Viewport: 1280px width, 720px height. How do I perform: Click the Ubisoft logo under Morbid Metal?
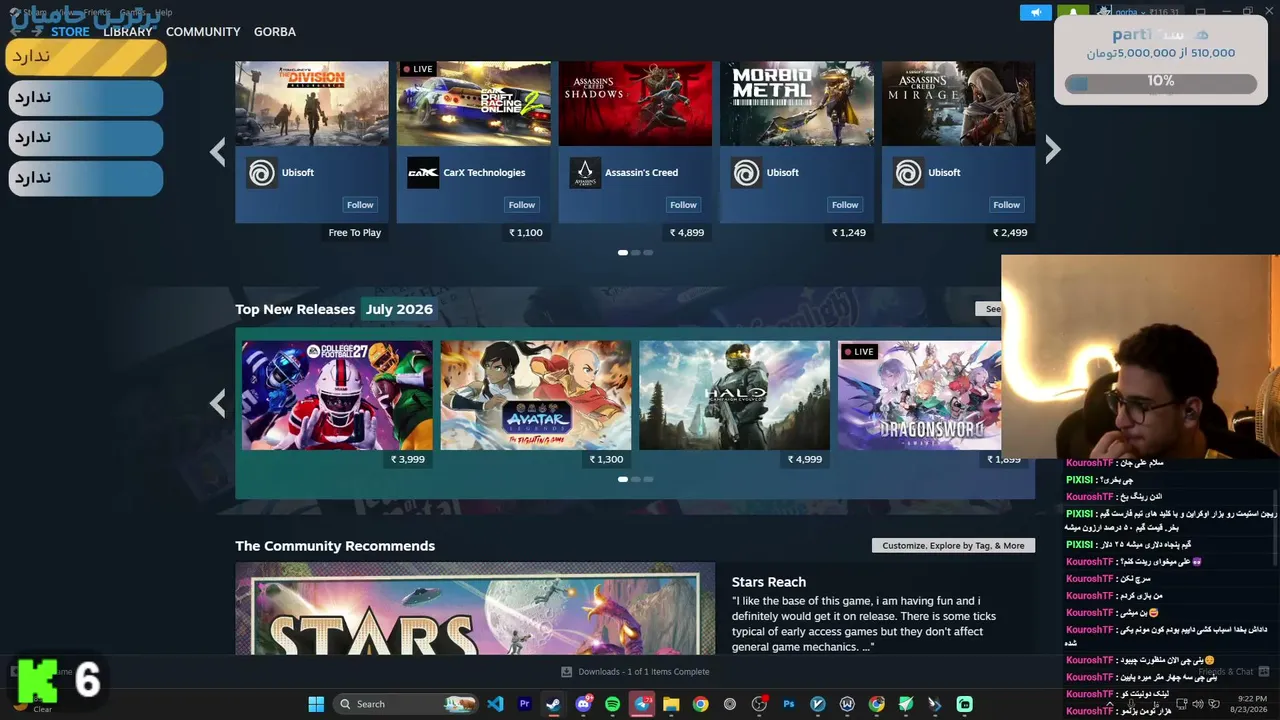pos(747,173)
